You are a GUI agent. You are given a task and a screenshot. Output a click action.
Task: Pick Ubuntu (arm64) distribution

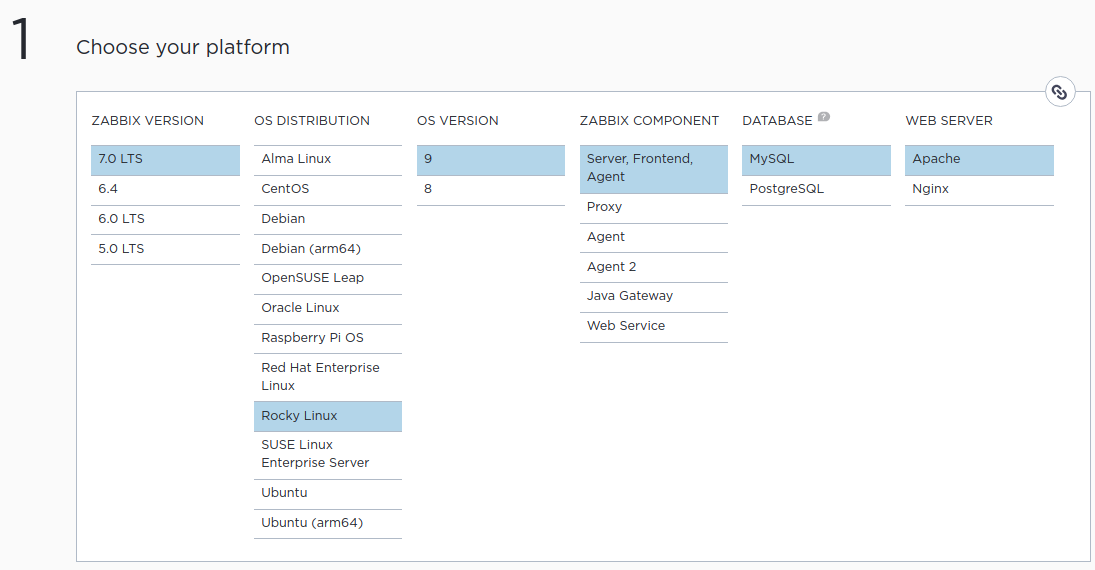[x=327, y=523]
